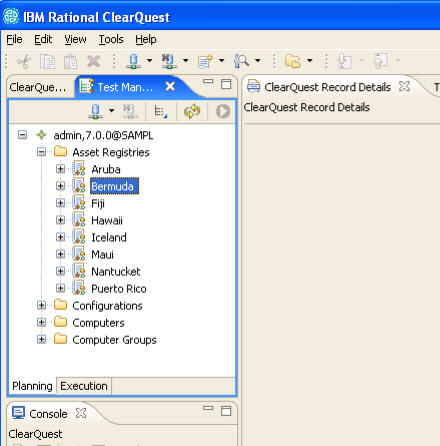Image resolution: width=440 pixels, height=446 pixels.
Task: Expand the Puerto Rico registry node
Action: point(60,288)
